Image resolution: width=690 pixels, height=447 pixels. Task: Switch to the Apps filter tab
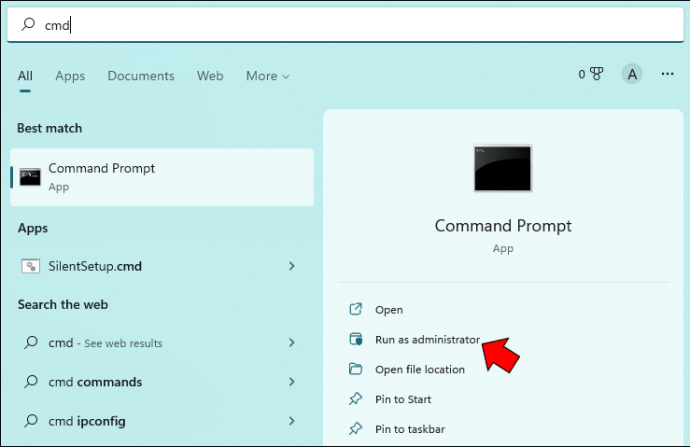click(x=70, y=76)
